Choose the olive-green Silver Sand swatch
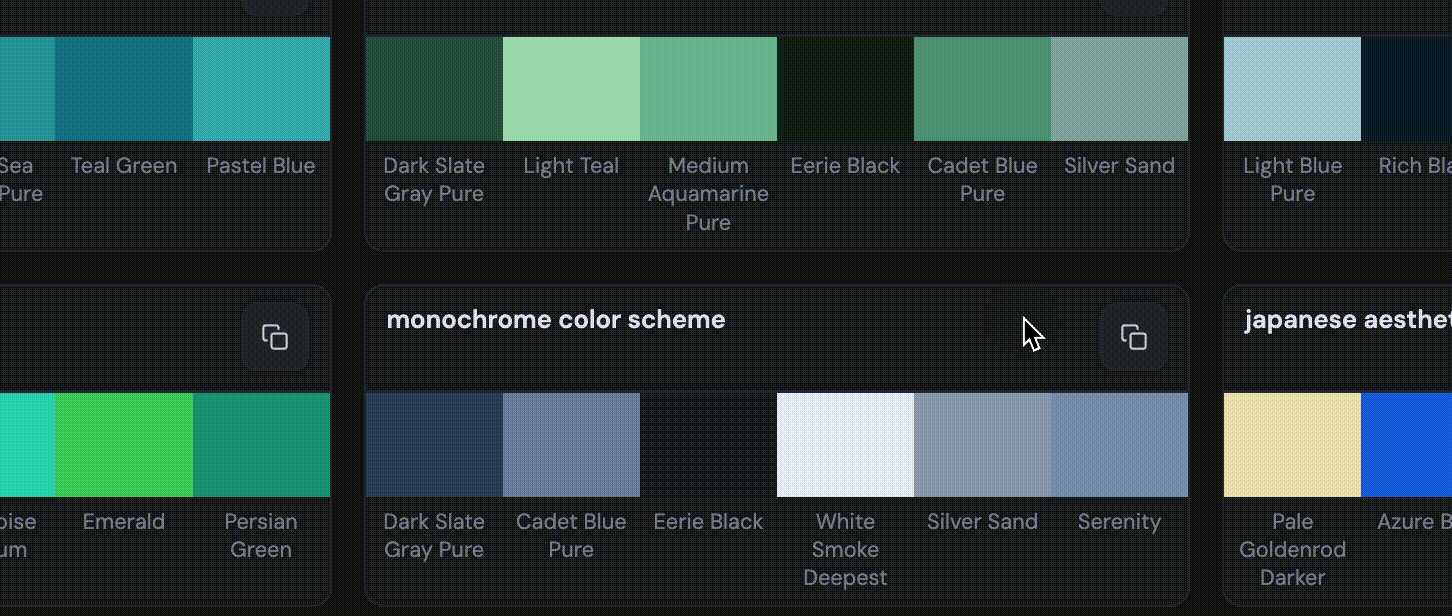 [x=1119, y=89]
